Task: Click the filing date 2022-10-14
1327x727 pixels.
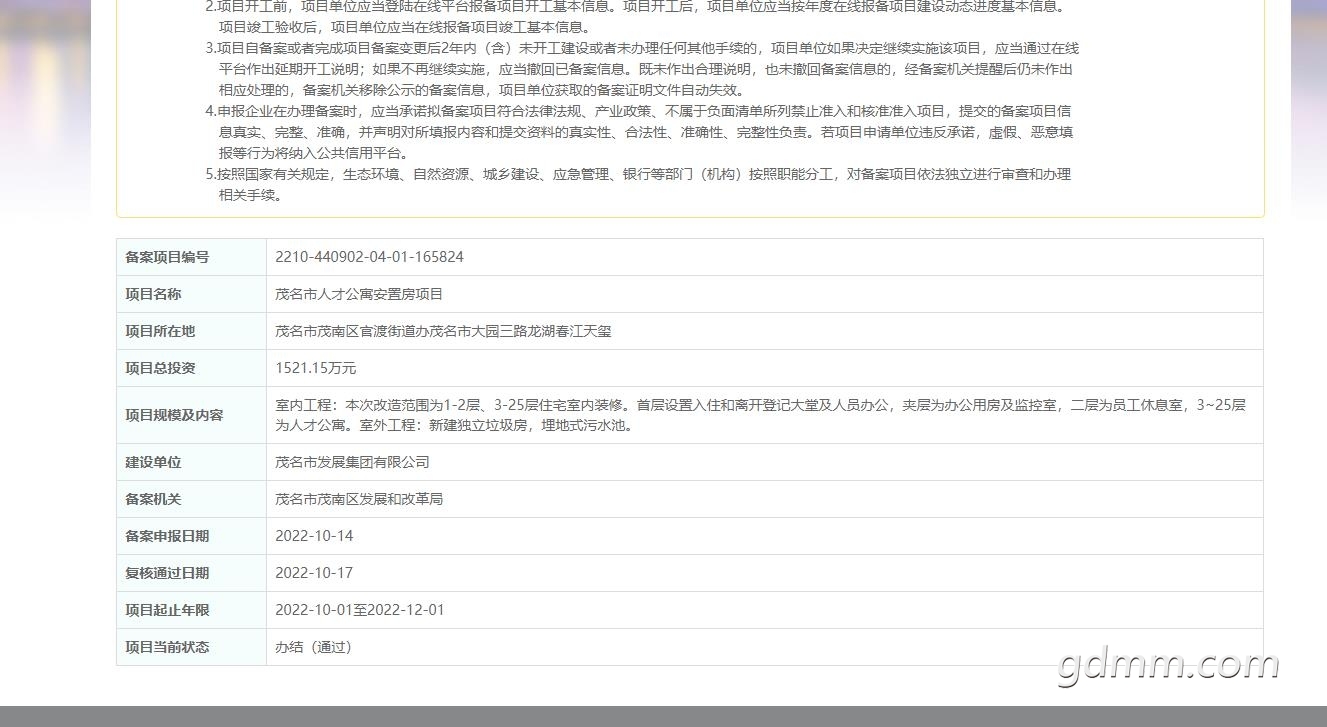Action: coord(314,536)
